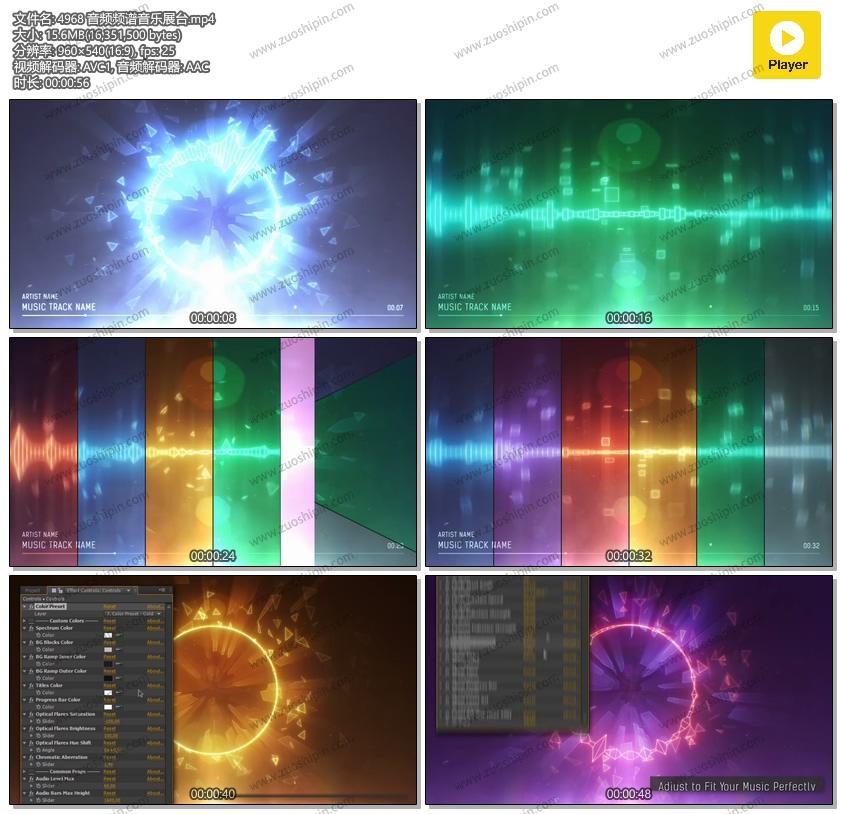Click About link for Spectrum Color
The width and height of the screenshot is (842, 814).
click(155, 628)
